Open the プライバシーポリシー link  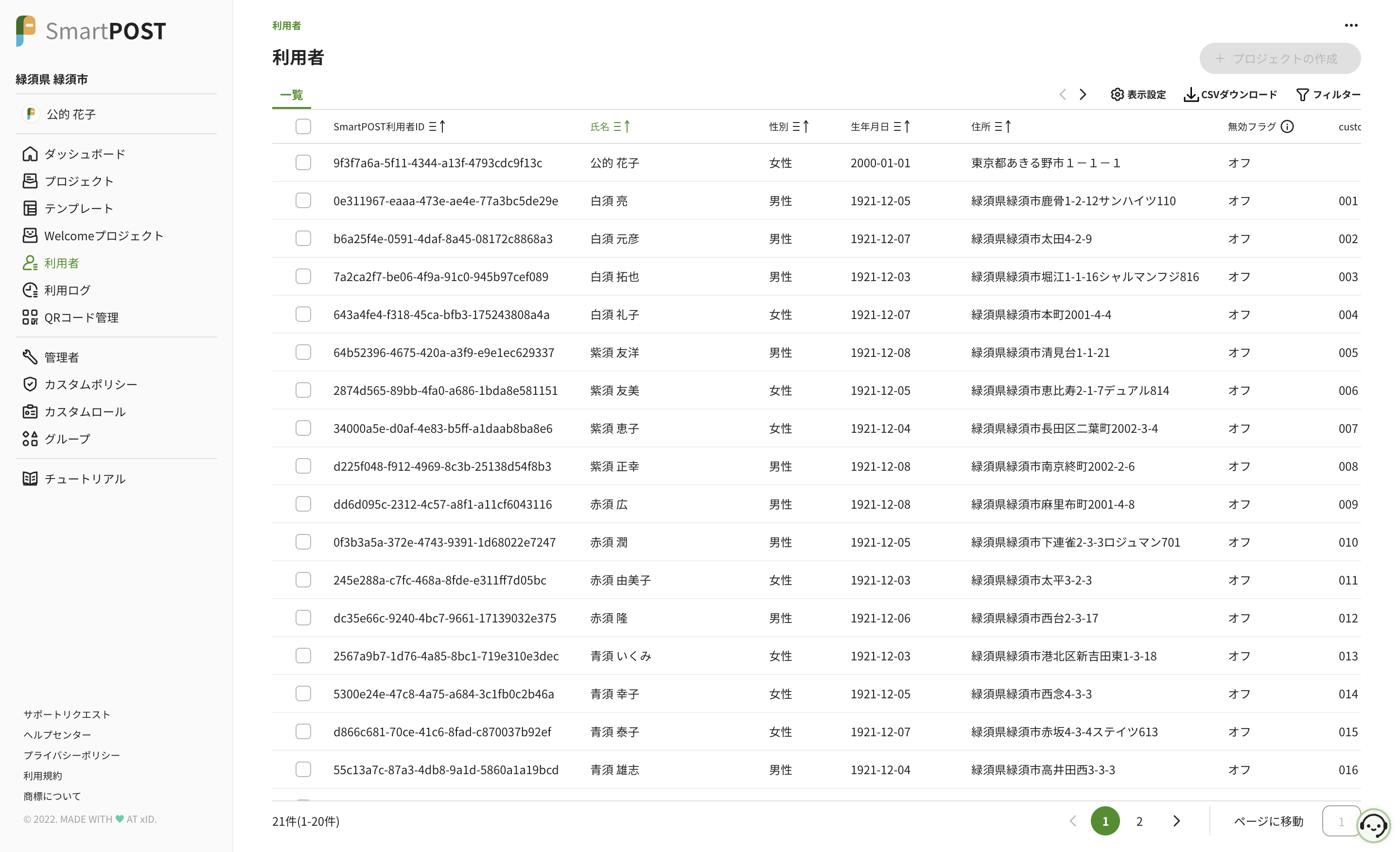pos(71,755)
